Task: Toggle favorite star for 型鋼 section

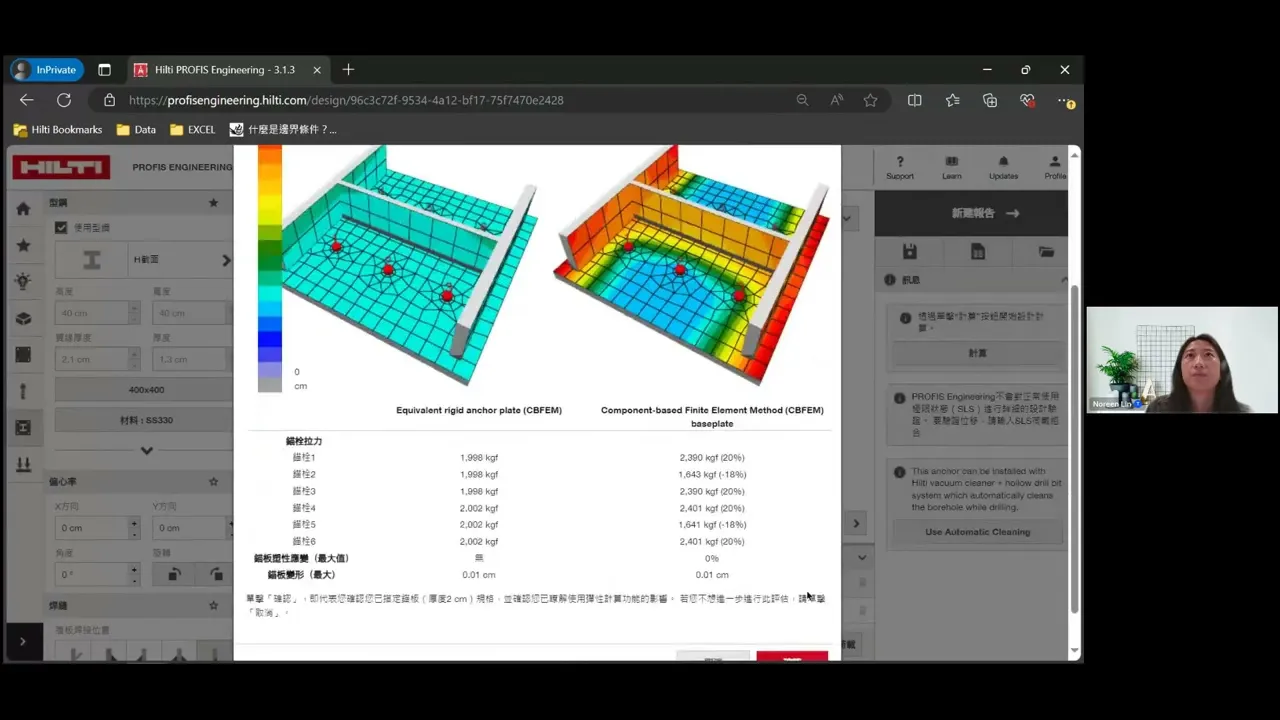Action: pos(213,203)
